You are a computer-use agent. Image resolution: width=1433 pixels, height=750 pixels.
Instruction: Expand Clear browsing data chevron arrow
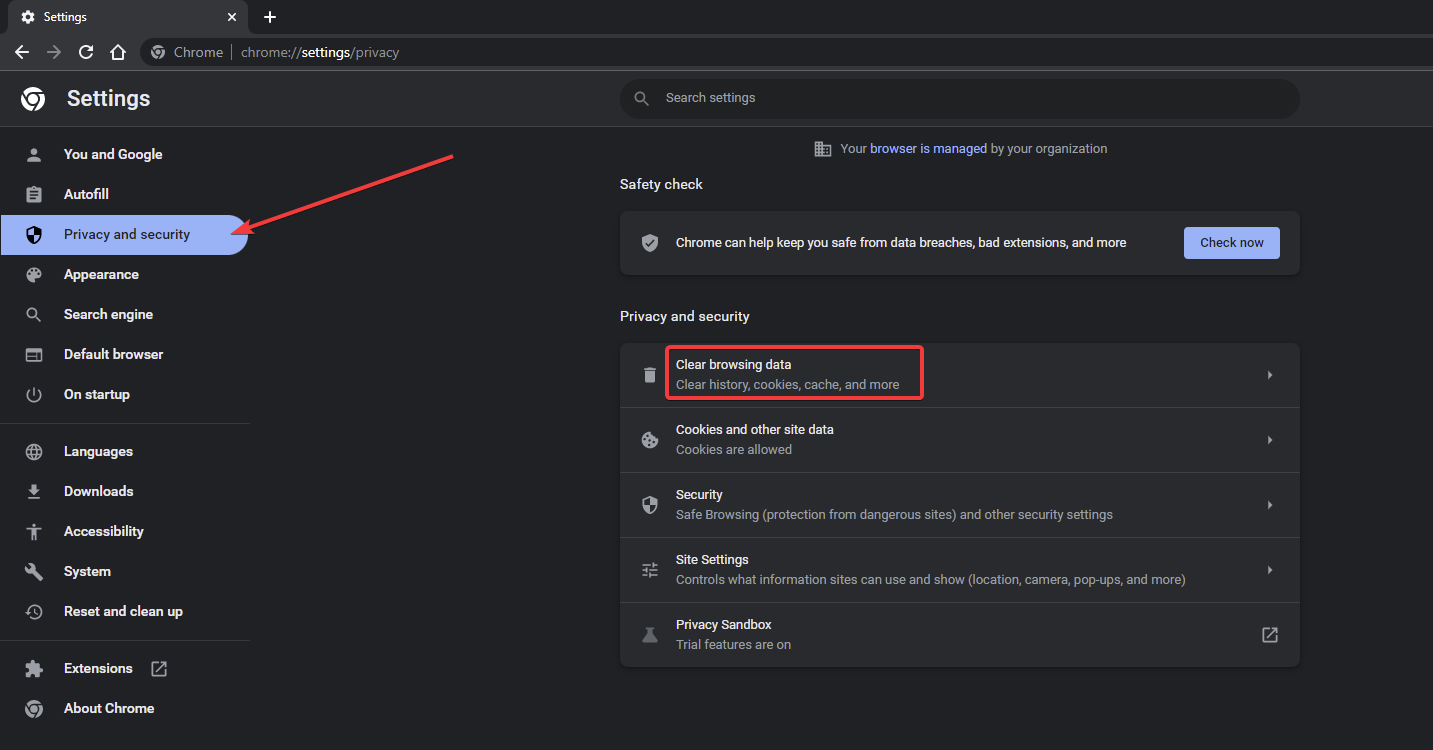1269,375
